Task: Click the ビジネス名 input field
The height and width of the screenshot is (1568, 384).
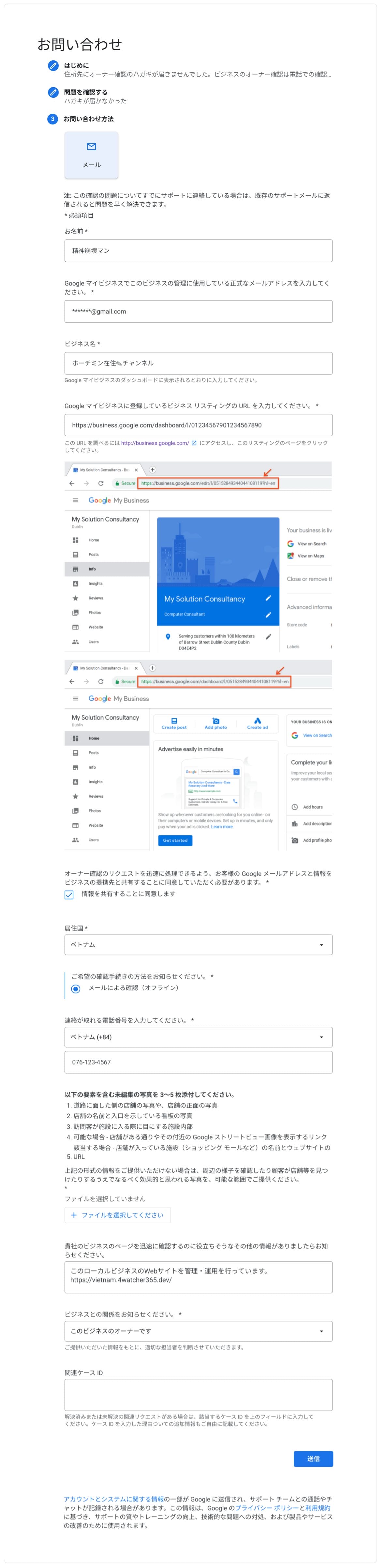Action: click(x=199, y=364)
